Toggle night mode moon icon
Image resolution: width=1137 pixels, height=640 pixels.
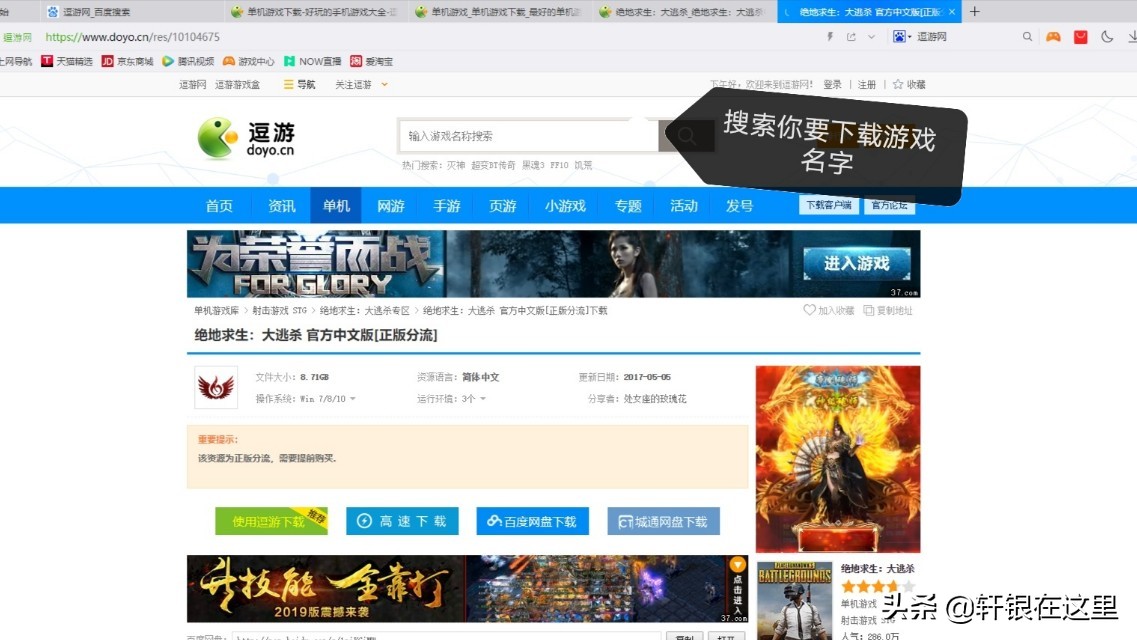point(1107,37)
